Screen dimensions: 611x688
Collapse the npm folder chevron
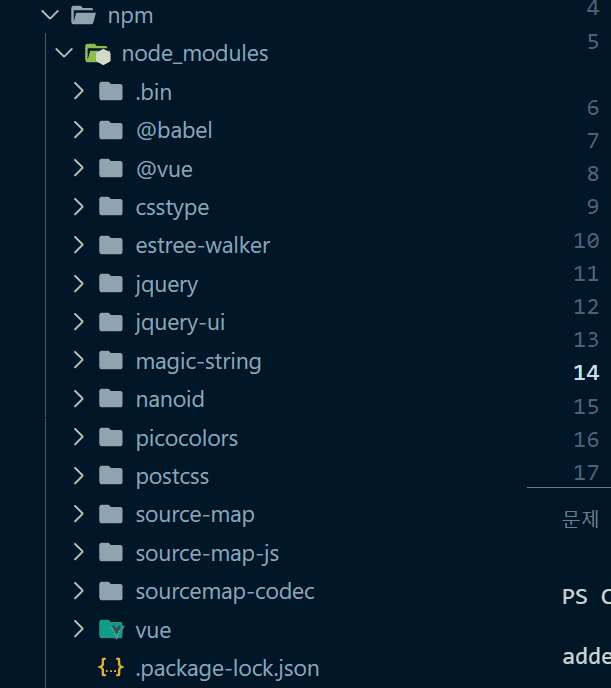click(x=50, y=15)
